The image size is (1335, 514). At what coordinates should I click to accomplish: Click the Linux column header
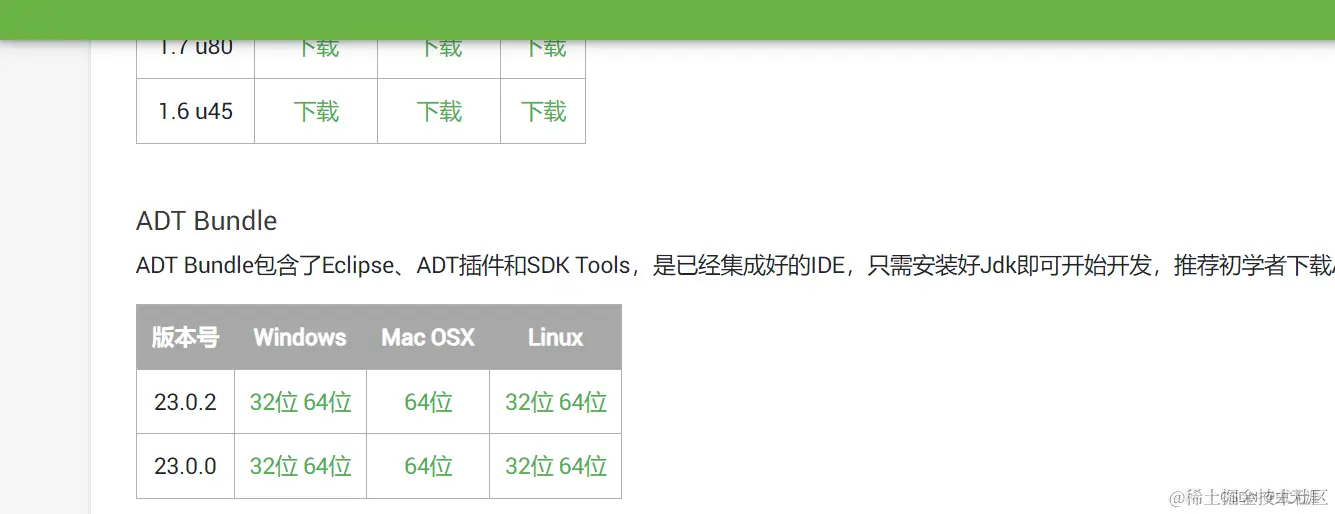point(555,337)
